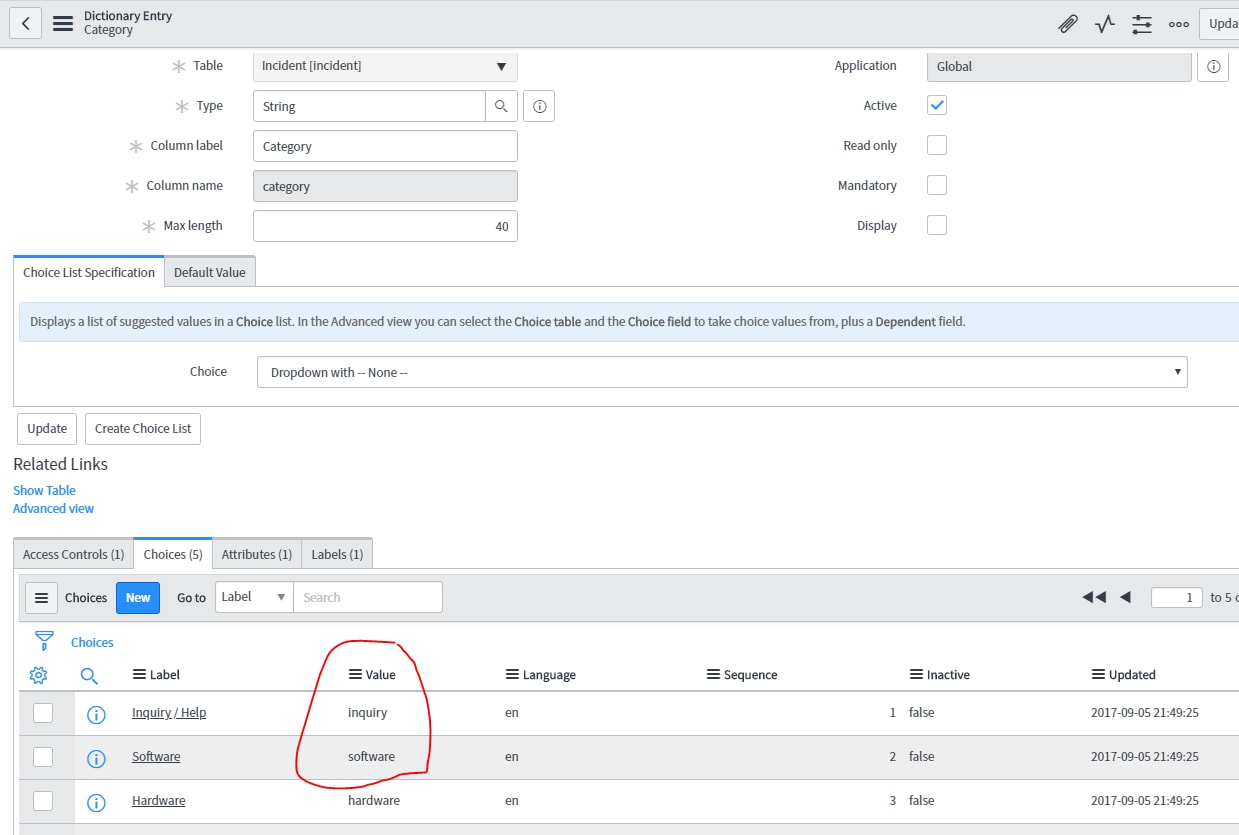Click the software value cell

click(371, 757)
